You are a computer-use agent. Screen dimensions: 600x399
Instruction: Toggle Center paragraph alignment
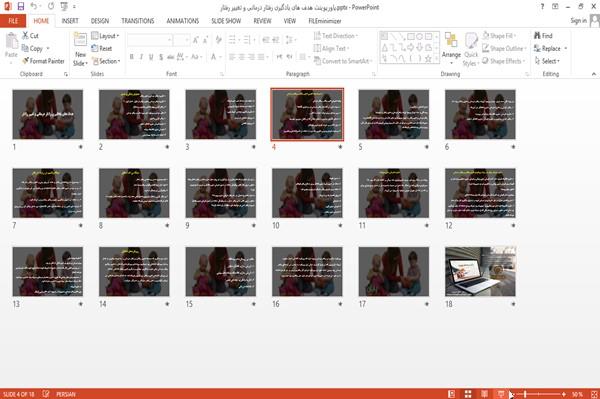point(241,57)
